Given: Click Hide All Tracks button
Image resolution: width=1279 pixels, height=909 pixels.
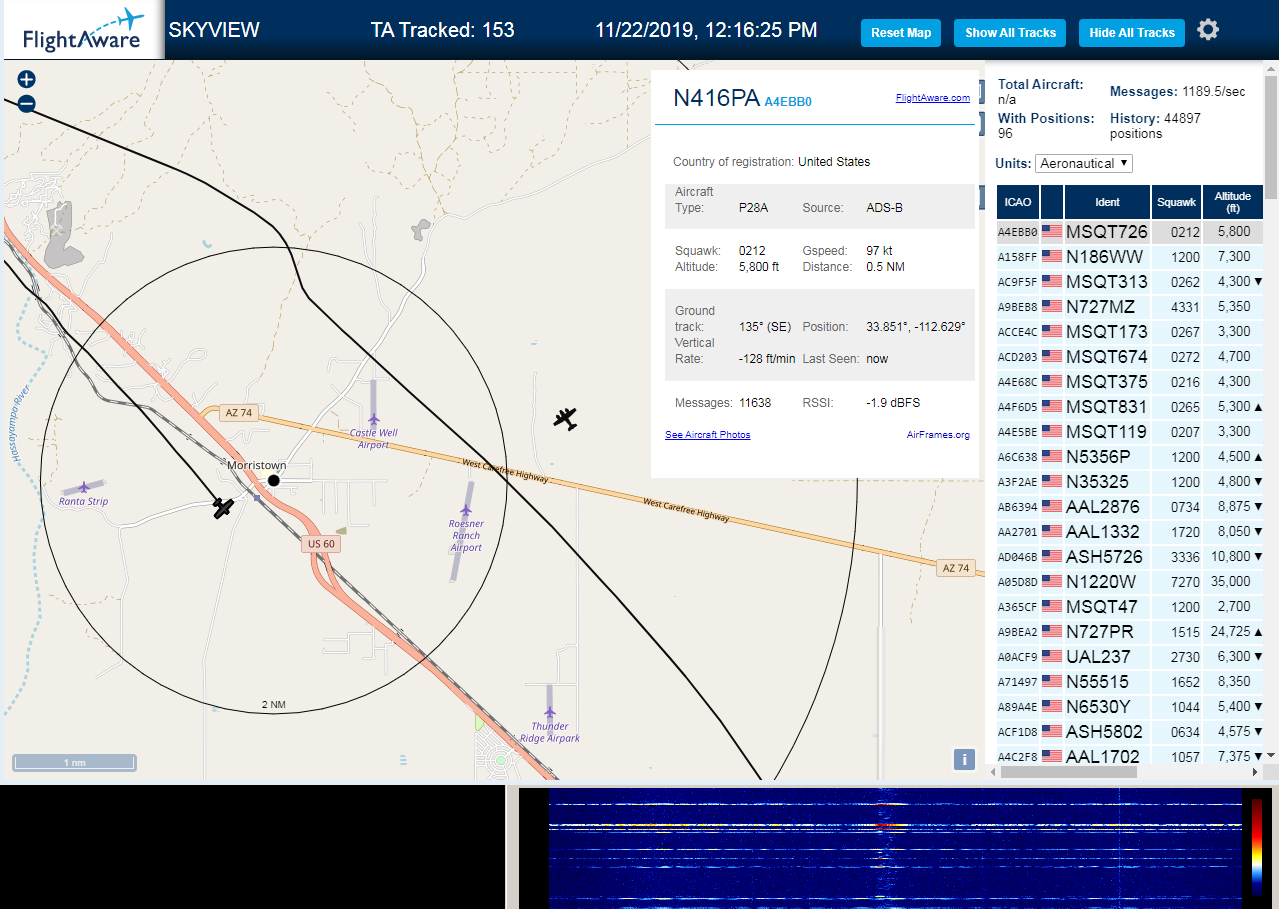Looking at the screenshot, I should 1132,33.
